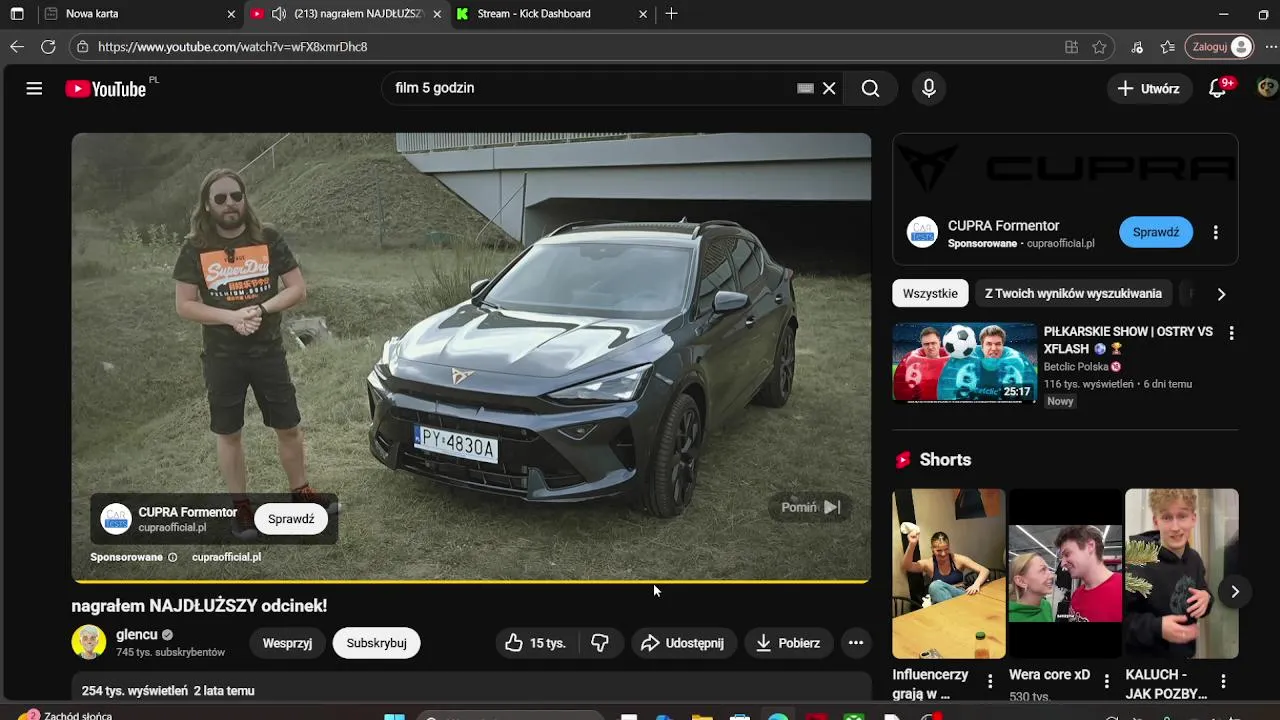Like the video (15 tys.)

point(536,643)
